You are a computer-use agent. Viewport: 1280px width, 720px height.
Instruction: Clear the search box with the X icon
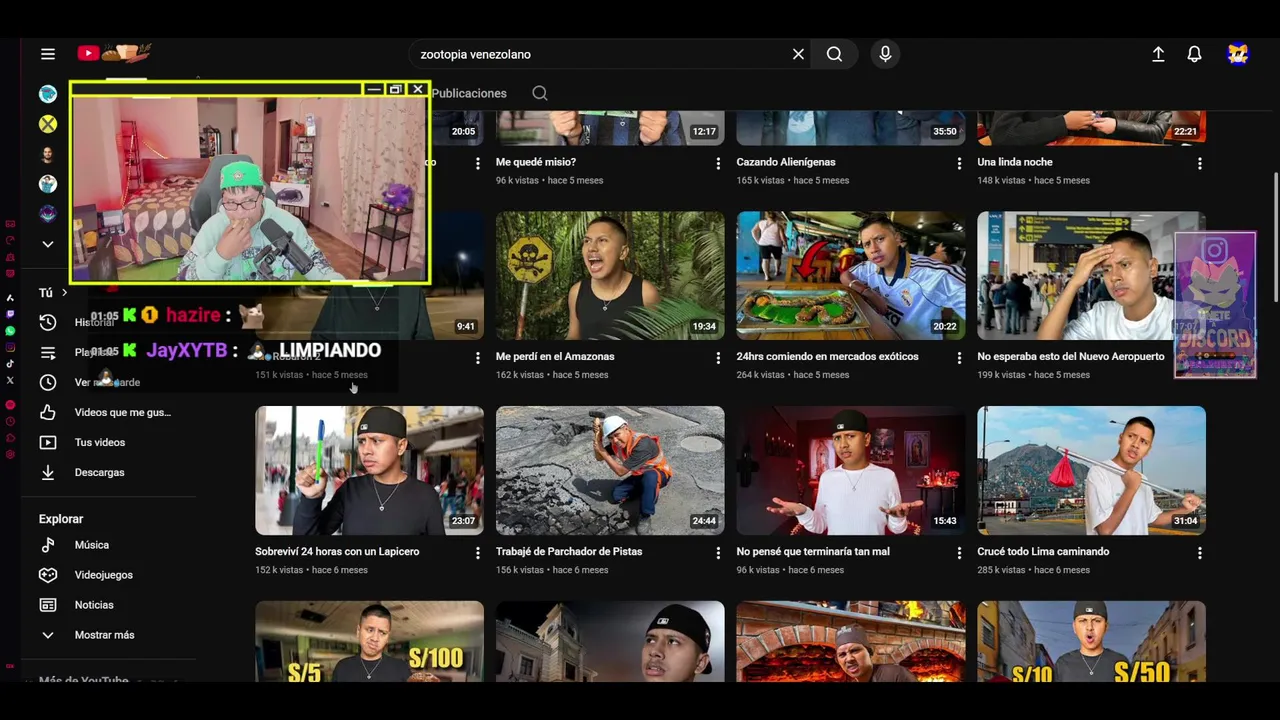click(798, 54)
